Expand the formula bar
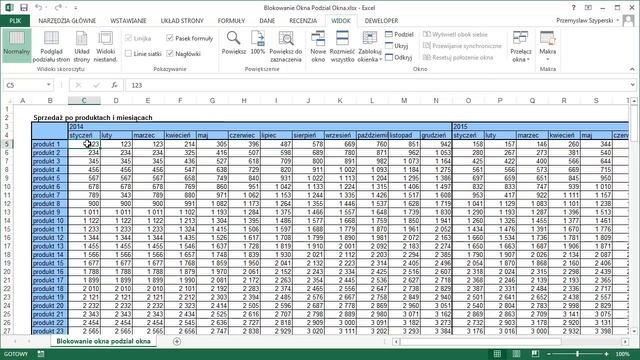Image resolution: width=640 pixels, height=360 pixels. pyautogui.click(x=632, y=85)
